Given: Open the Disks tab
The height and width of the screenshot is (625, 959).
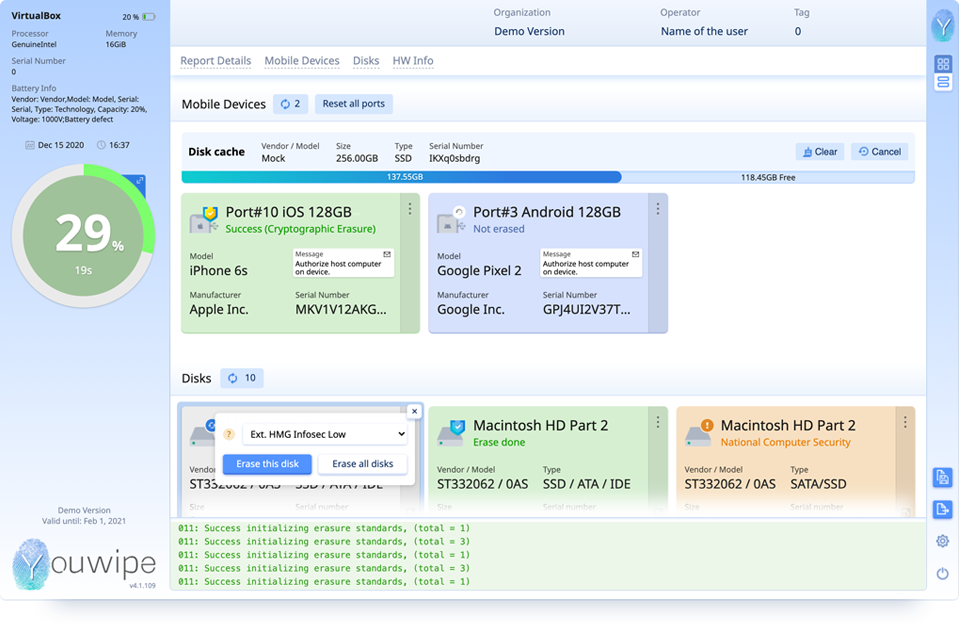Looking at the screenshot, I should (x=366, y=61).
